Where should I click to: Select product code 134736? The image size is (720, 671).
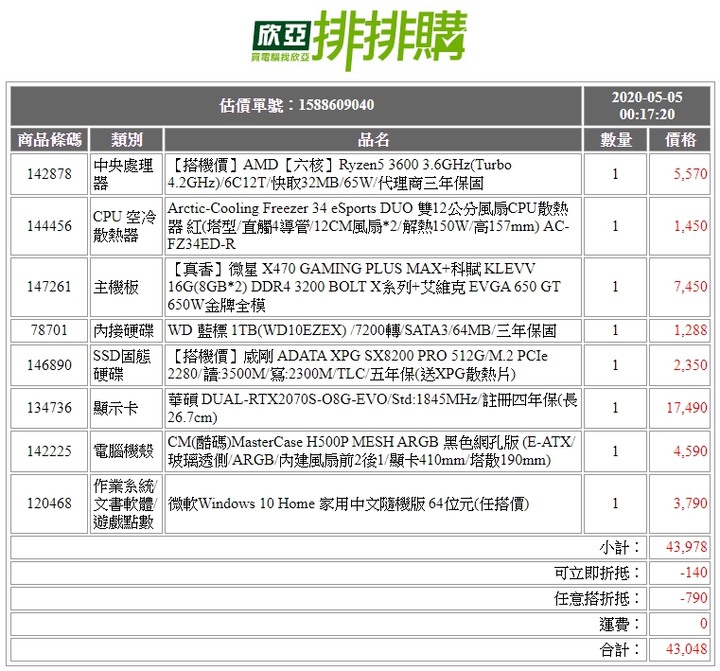coord(49,408)
